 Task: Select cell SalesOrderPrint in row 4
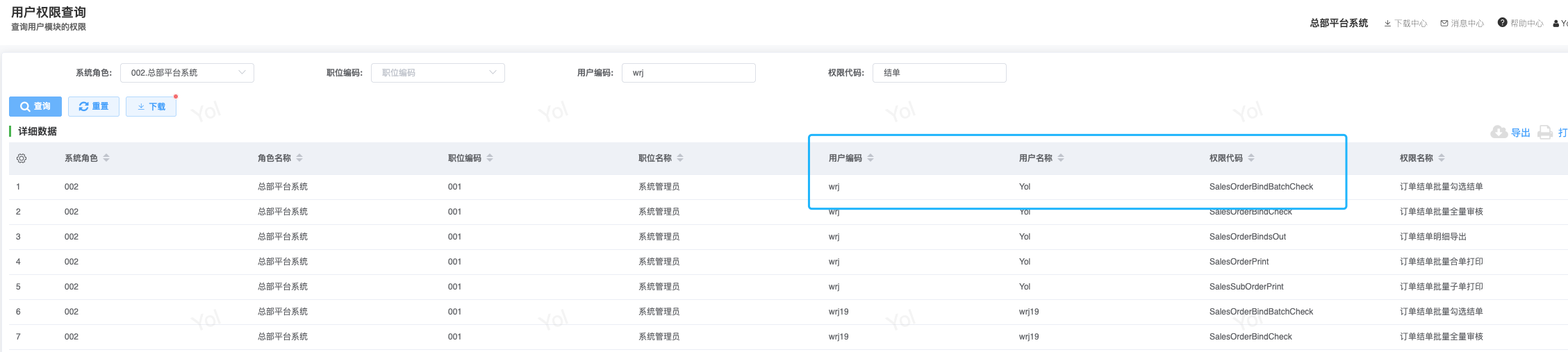1239,262
